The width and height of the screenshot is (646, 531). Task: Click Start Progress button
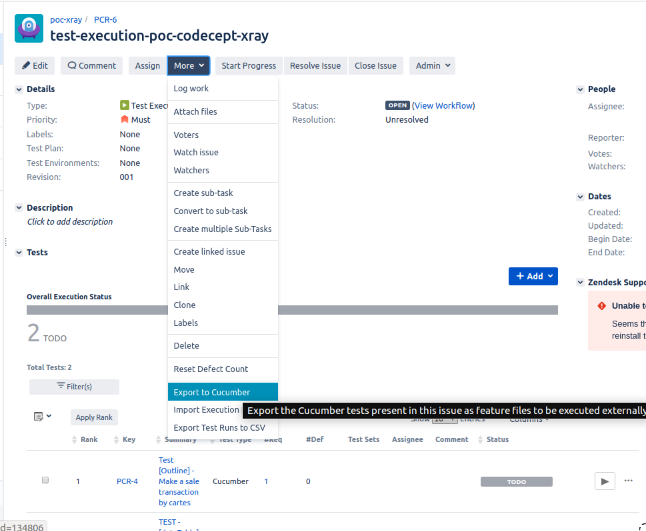(249, 66)
